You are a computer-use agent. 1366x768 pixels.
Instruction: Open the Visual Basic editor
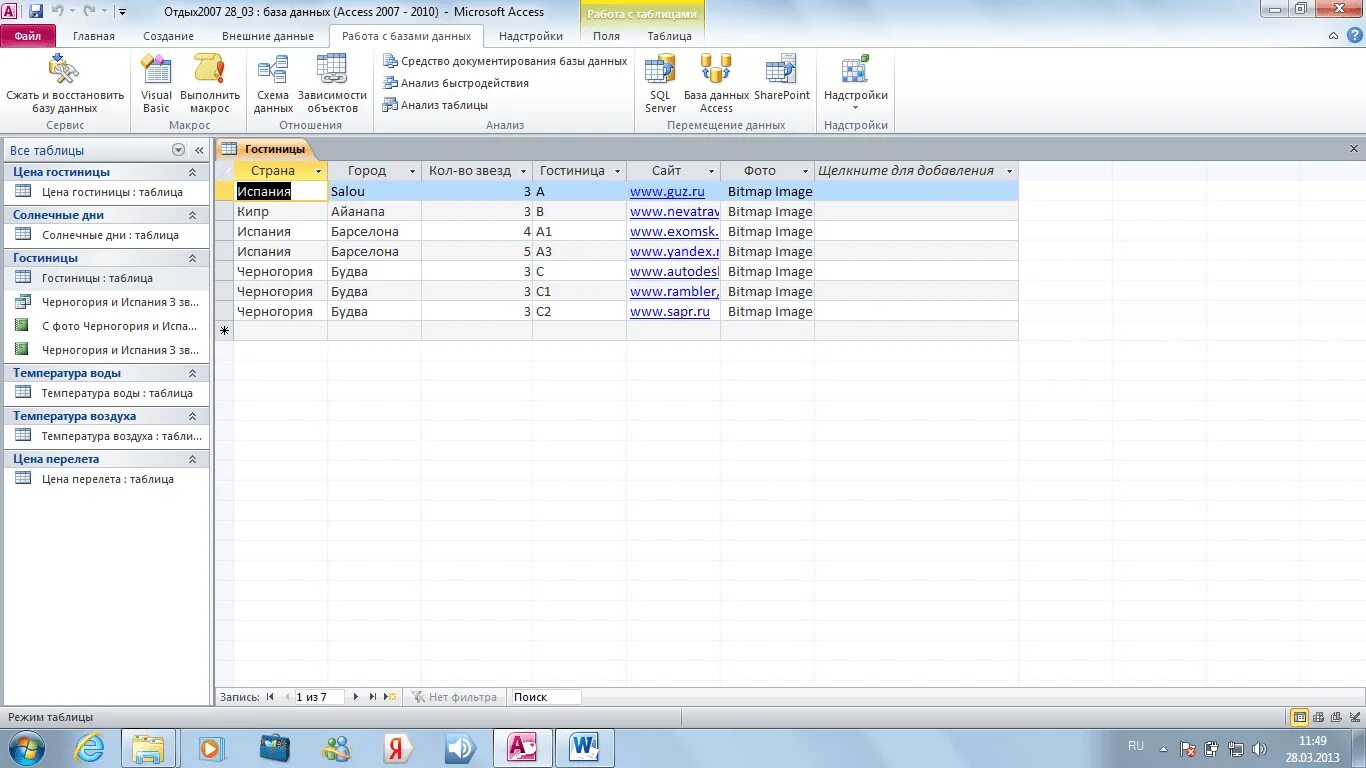156,84
